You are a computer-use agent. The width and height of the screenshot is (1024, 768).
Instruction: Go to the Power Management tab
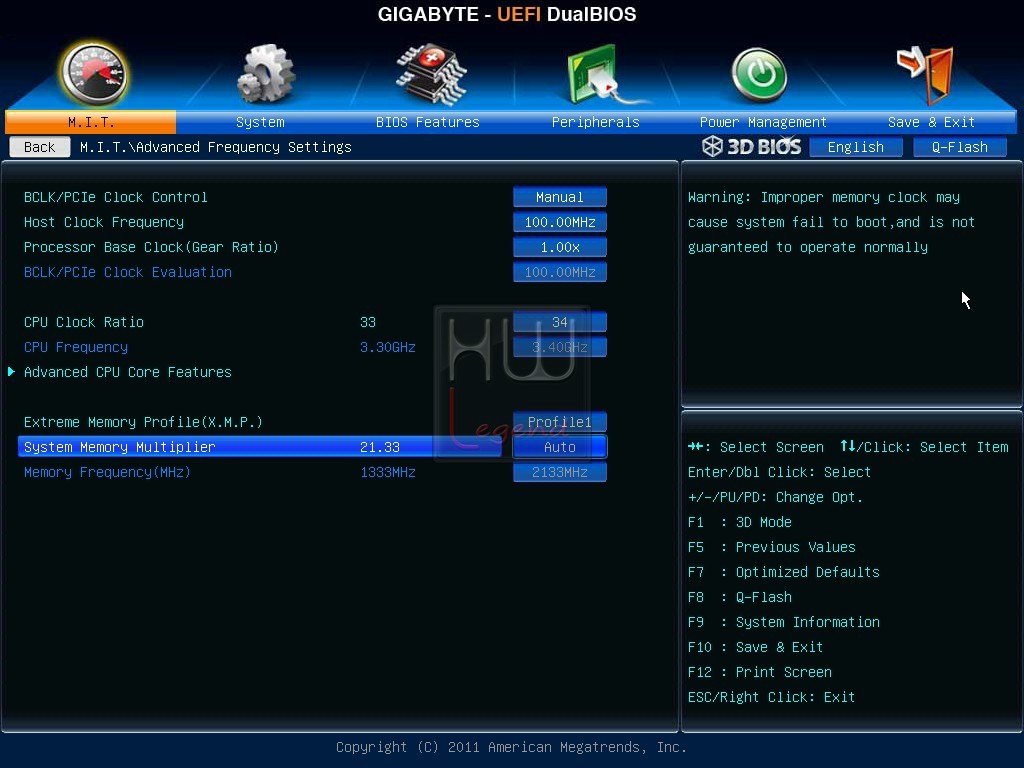click(763, 122)
